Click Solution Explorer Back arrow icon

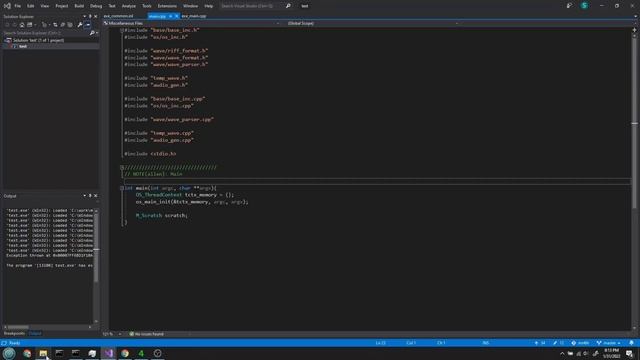(x=7, y=25)
